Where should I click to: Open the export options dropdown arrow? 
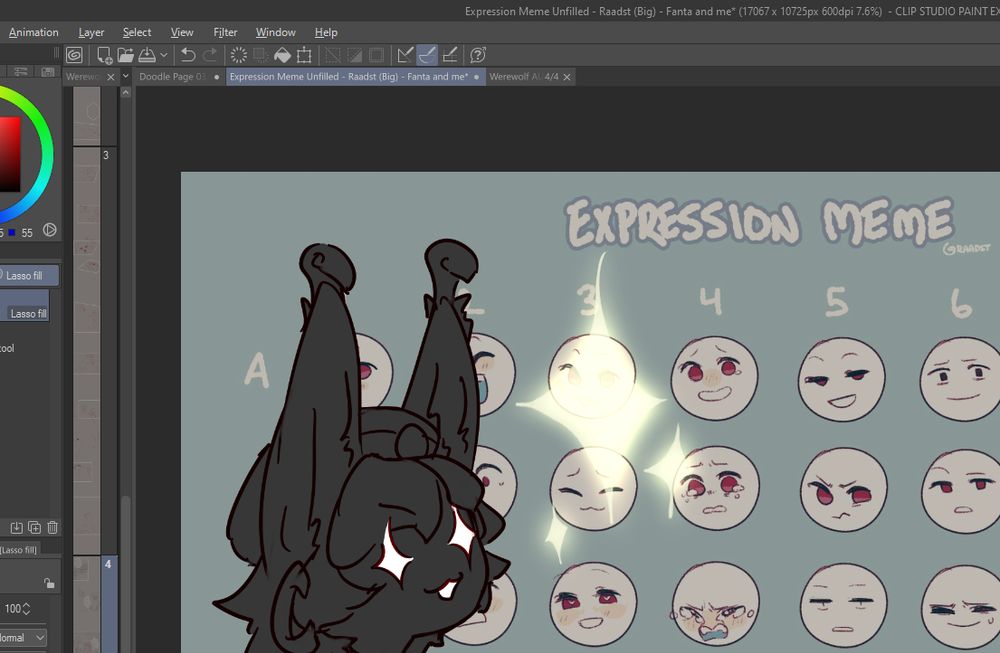tap(164, 54)
